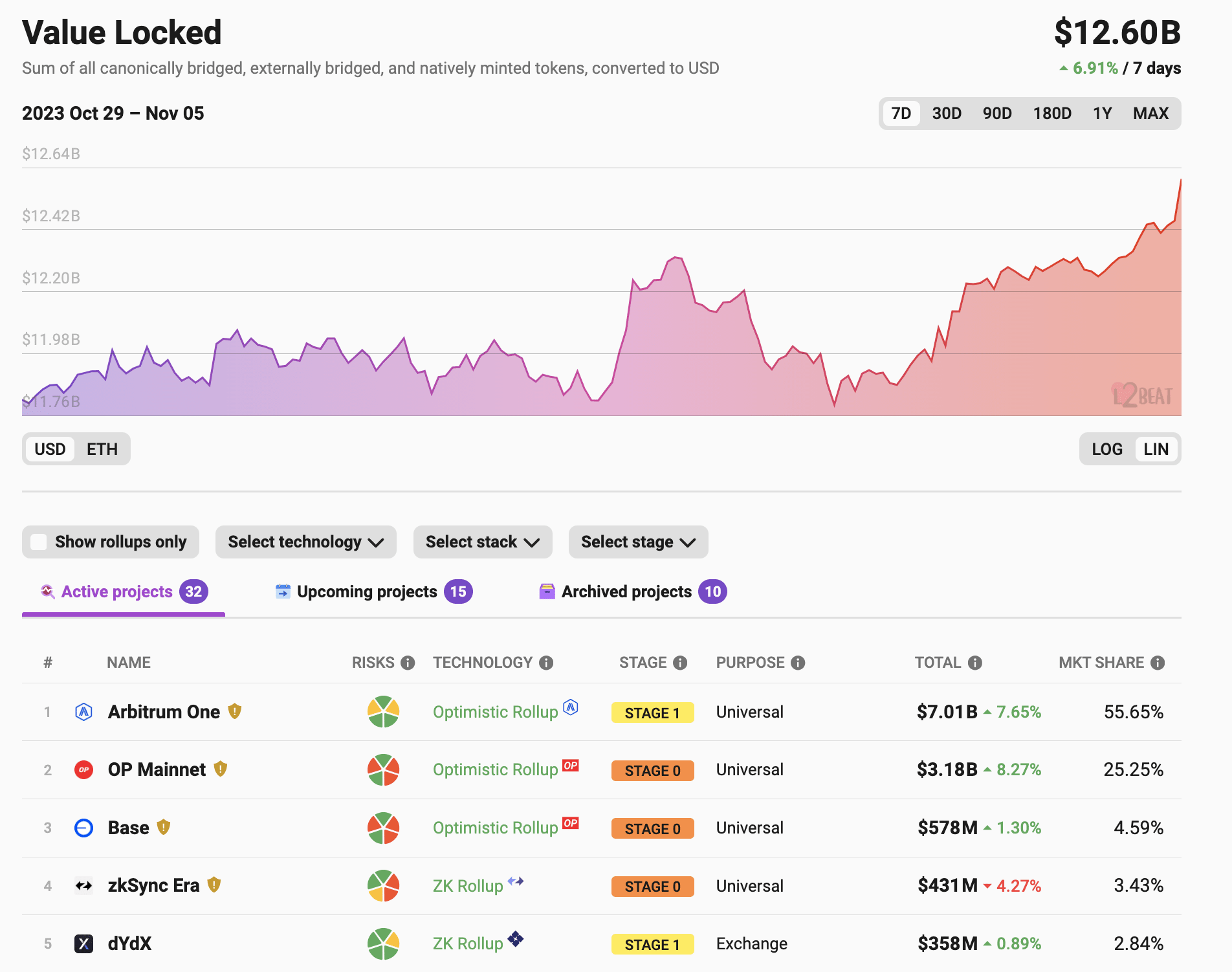This screenshot has height=972, width=1232.
Task: Click the warning shield beside Arbitrum One
Action: (x=233, y=711)
